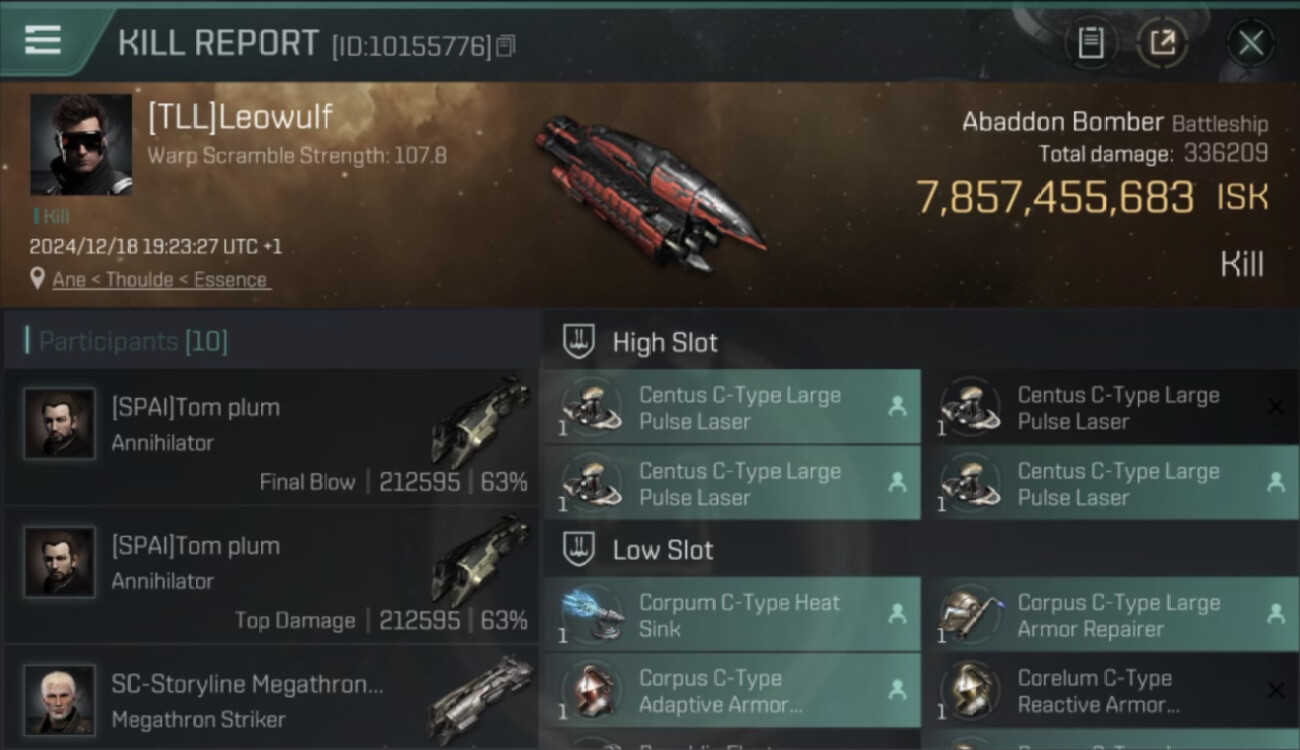The width and height of the screenshot is (1300, 750).
Task: Click the destroyed X on Reactive Armor module
Action: point(1276,690)
